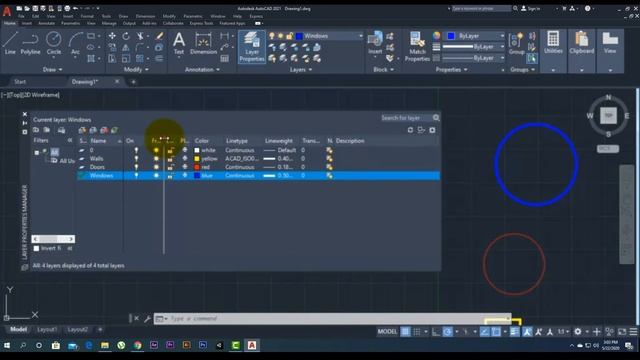Screen dimensions: 640x360
Task: Open layer manager settings gear icon
Action: (432, 130)
